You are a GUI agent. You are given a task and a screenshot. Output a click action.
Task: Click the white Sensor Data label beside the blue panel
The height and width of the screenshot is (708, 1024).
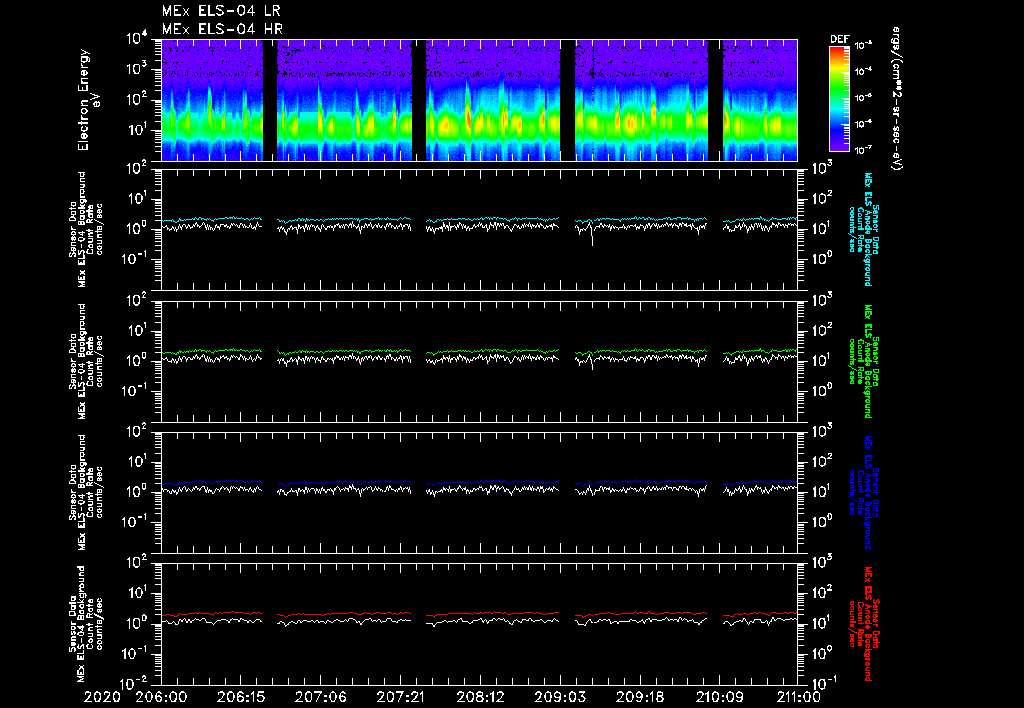pyautogui.click(x=86, y=492)
